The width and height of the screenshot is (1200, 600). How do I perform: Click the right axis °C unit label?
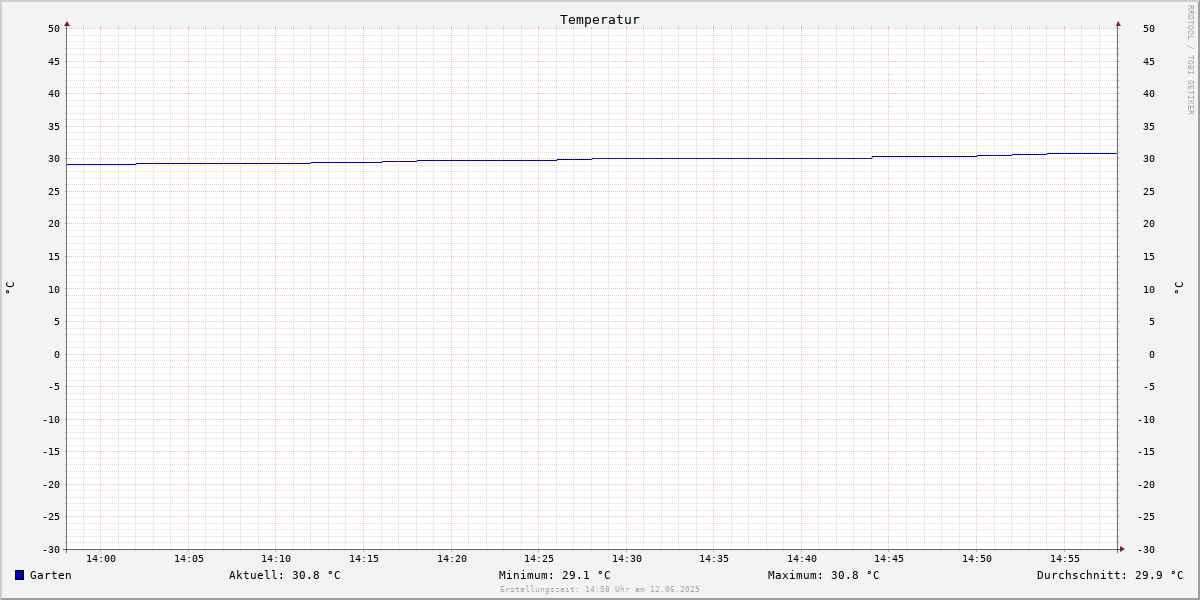[x=1178, y=288]
